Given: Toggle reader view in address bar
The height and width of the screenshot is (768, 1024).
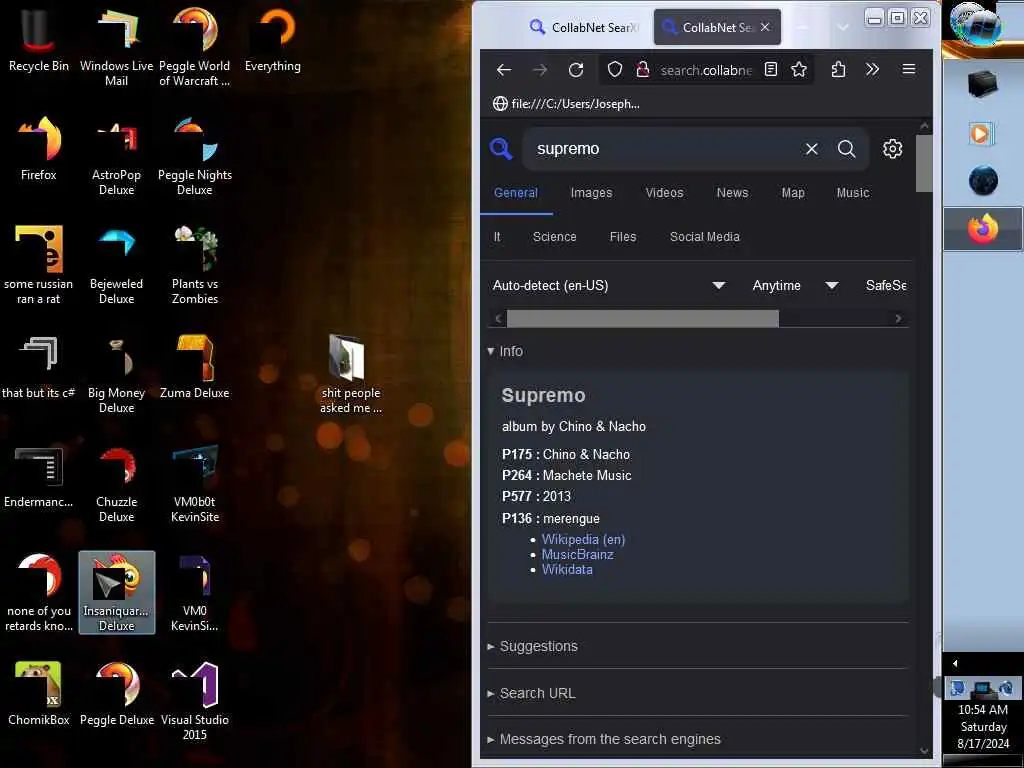Looking at the screenshot, I should pos(771,69).
